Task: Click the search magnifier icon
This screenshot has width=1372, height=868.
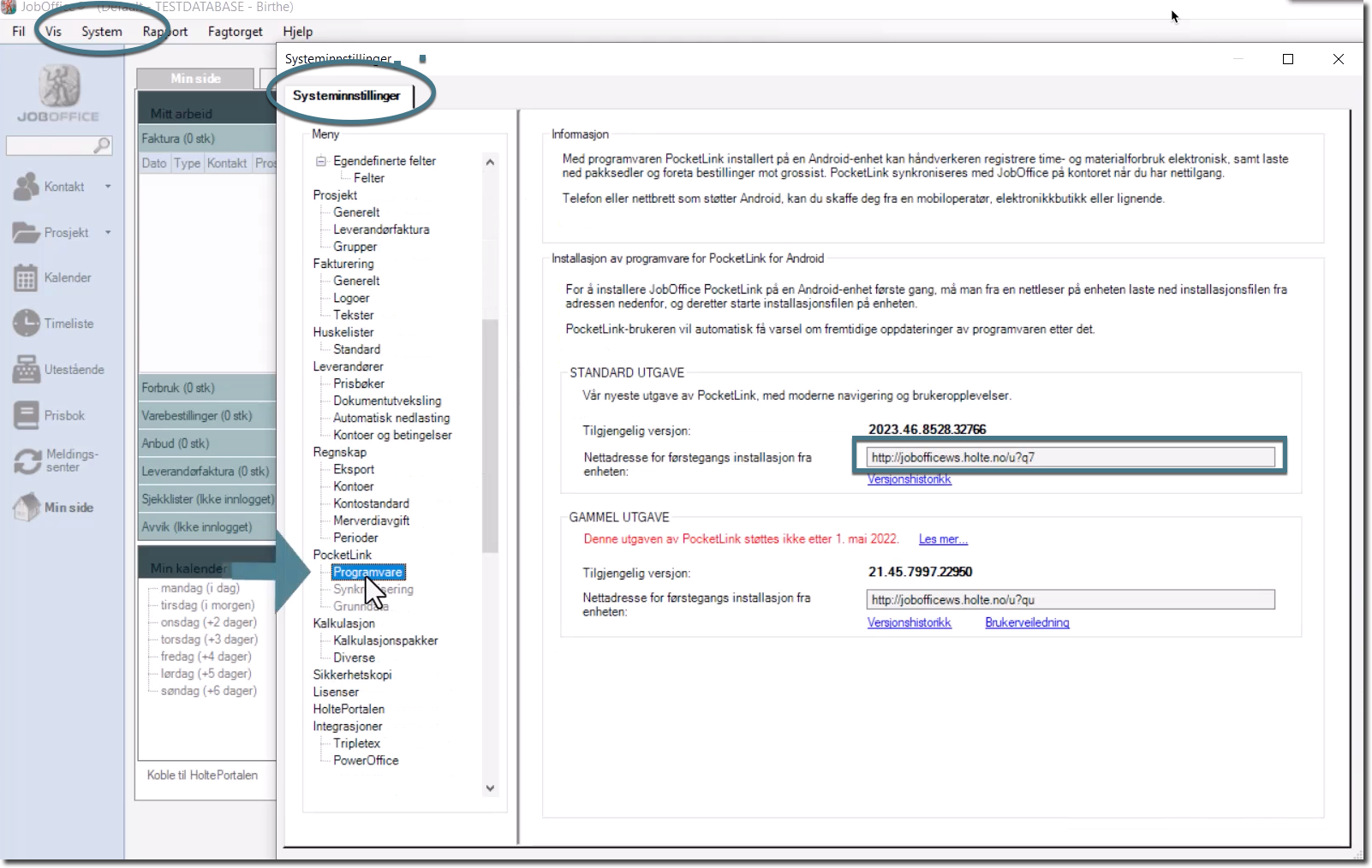Action: click(x=102, y=146)
